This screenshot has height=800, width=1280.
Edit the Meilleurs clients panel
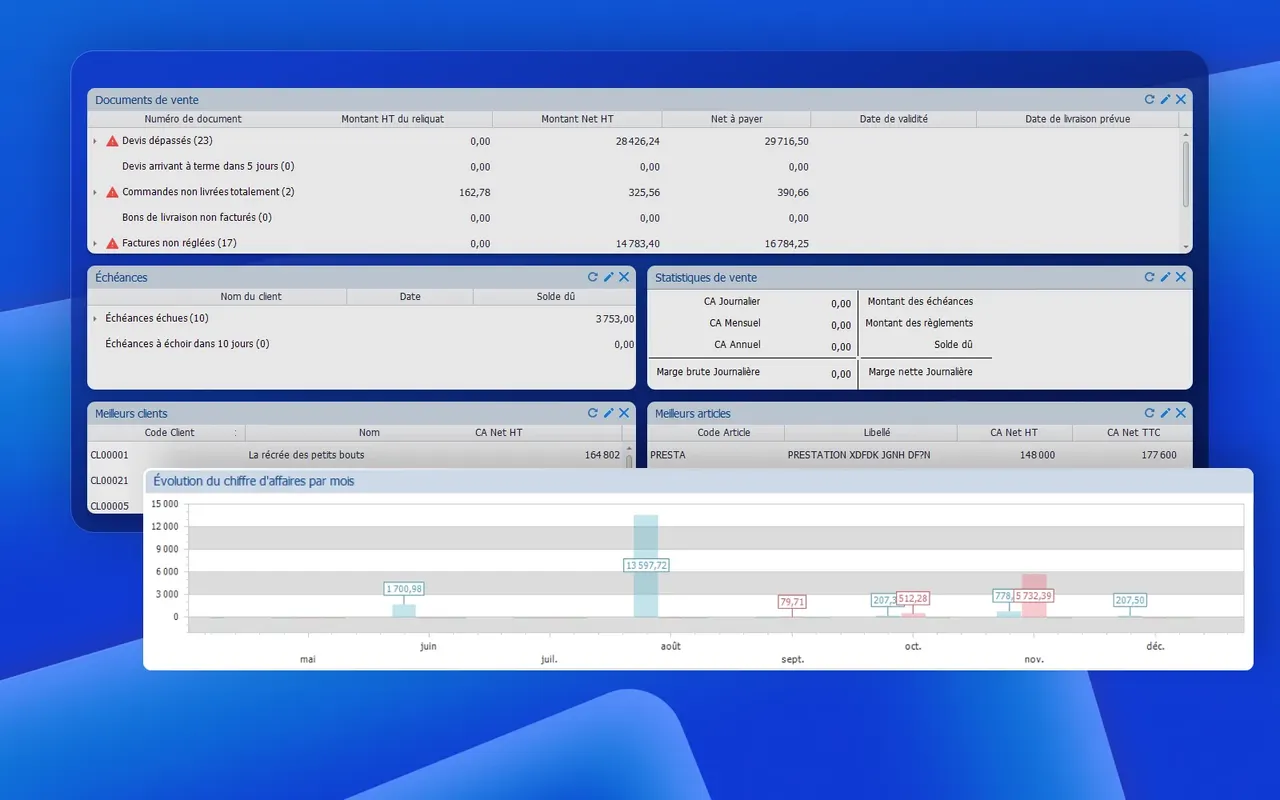point(608,413)
